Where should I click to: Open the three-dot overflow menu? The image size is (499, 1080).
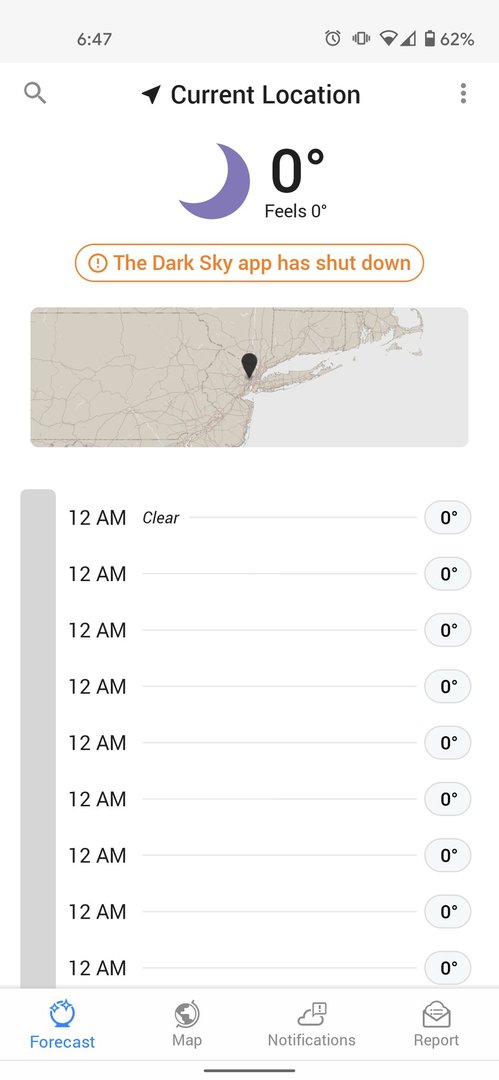[x=463, y=94]
